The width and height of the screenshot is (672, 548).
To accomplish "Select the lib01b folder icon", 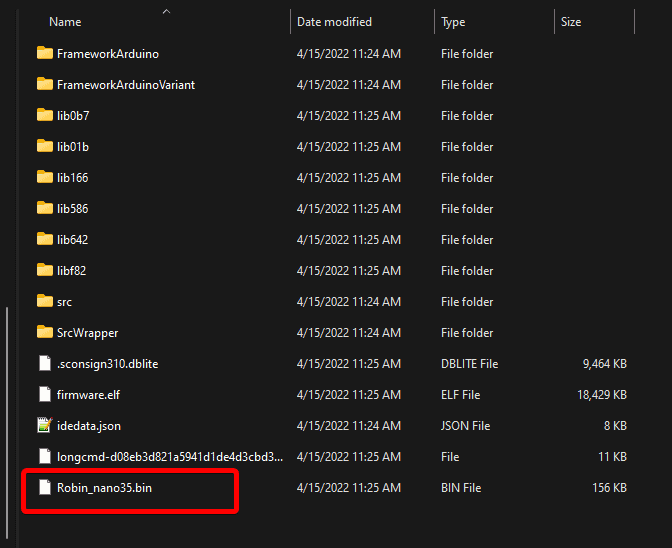I will tap(45, 146).
